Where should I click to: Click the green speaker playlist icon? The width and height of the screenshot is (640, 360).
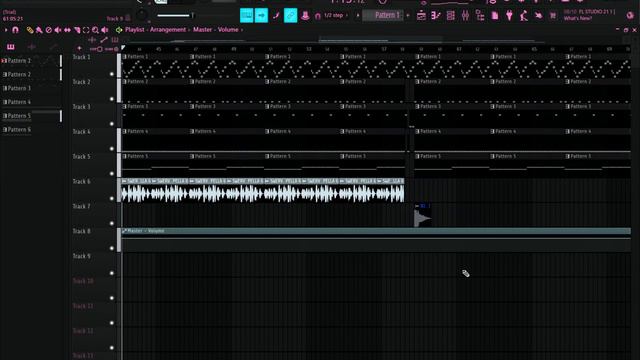pyautogui.click(x=119, y=30)
